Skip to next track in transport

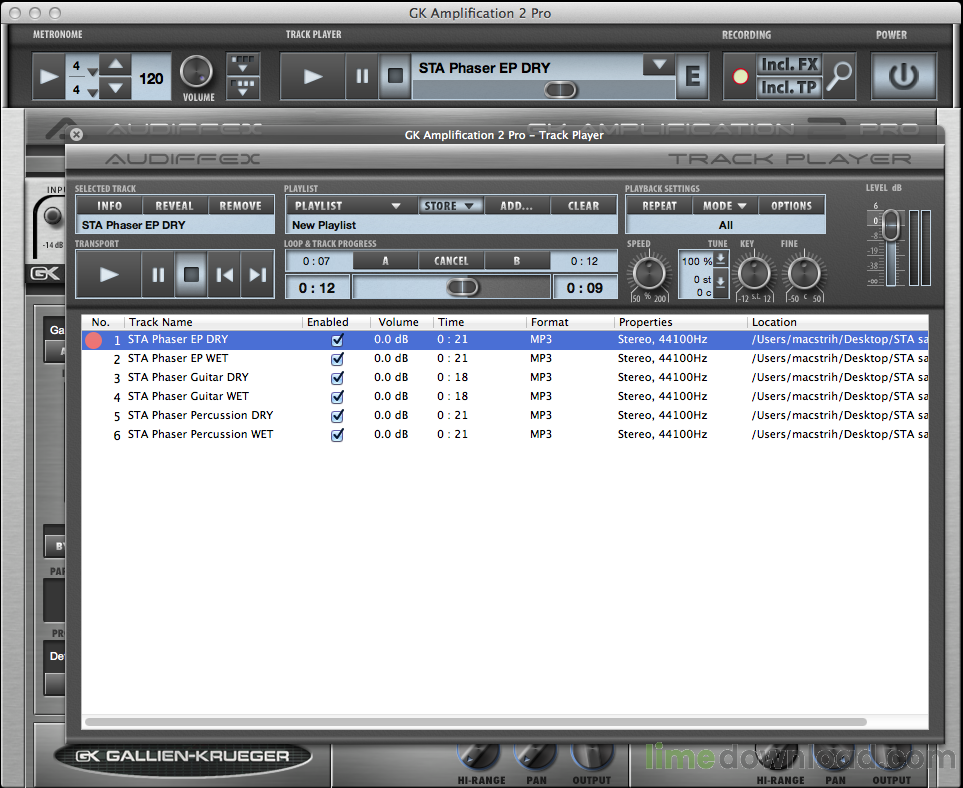tap(258, 275)
